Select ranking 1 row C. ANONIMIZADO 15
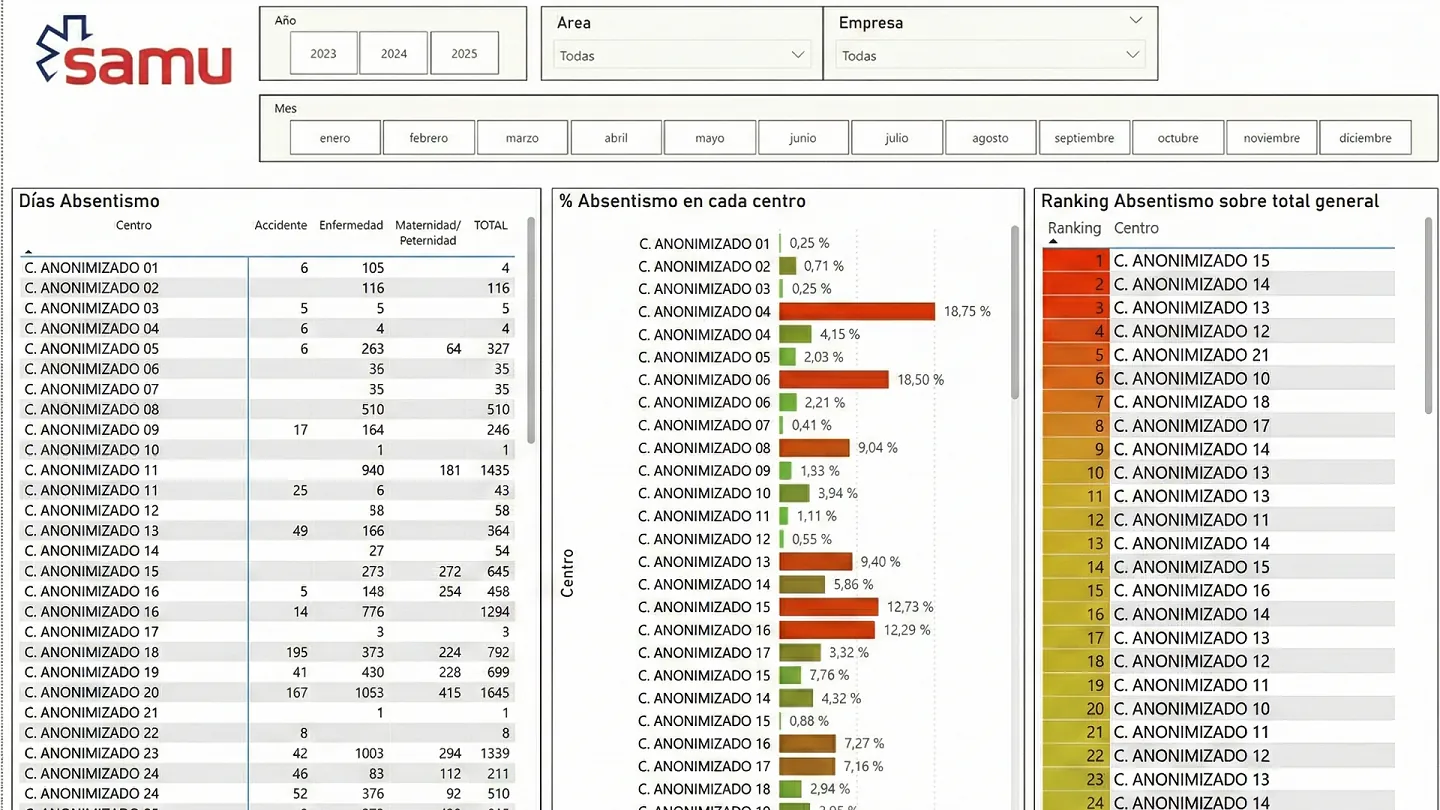Screen dimensions: 1440x810 tap(1218, 260)
